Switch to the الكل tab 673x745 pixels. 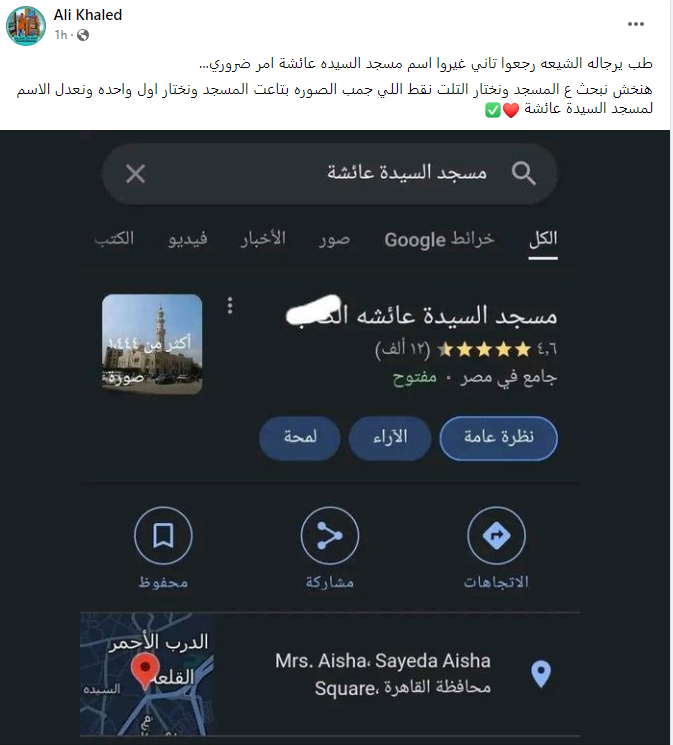[x=543, y=239]
